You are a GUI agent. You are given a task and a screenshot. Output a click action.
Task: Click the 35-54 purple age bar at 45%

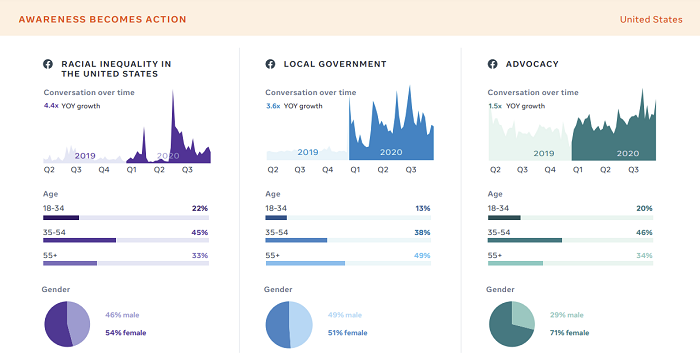(126, 240)
